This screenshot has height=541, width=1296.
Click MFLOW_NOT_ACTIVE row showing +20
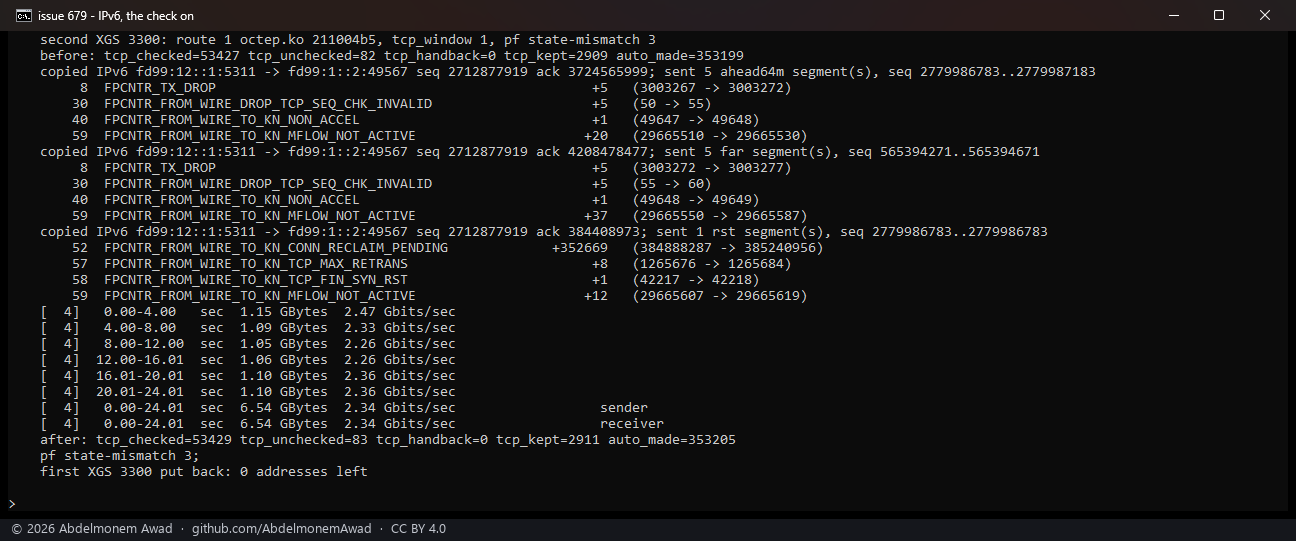440,136
